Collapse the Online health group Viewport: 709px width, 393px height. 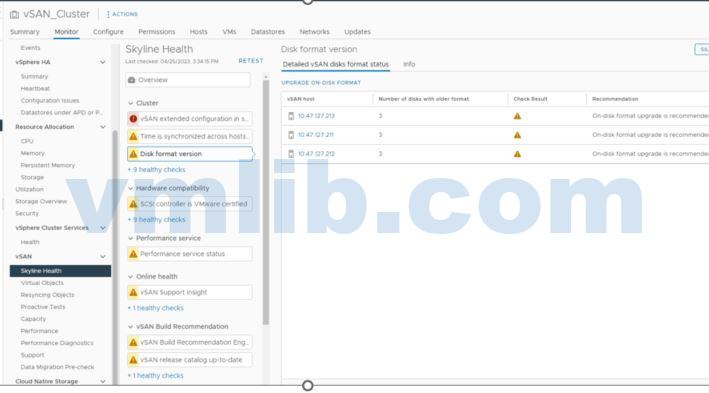pyautogui.click(x=130, y=277)
